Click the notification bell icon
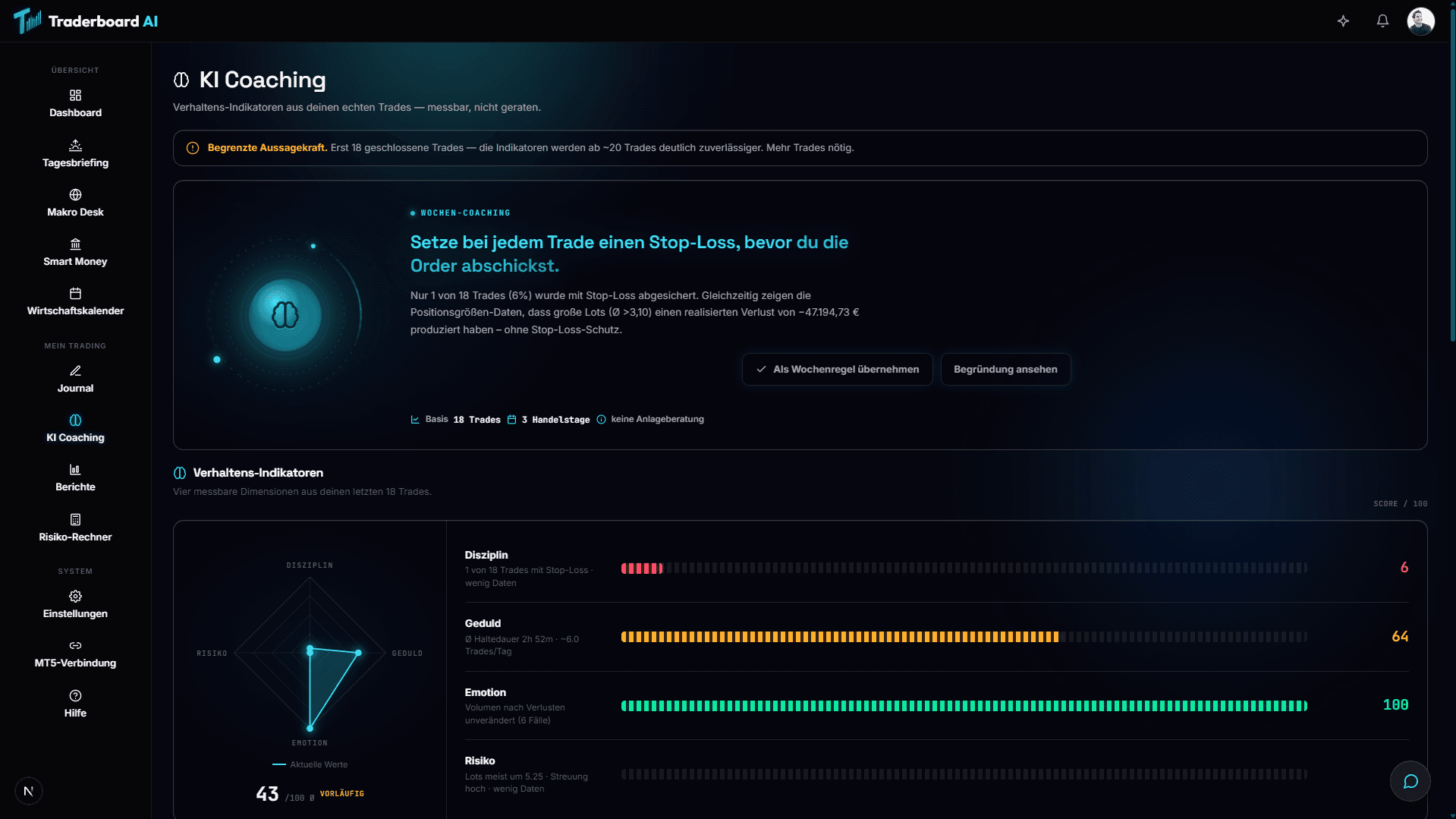This screenshot has width=1456, height=819. pyautogui.click(x=1382, y=21)
